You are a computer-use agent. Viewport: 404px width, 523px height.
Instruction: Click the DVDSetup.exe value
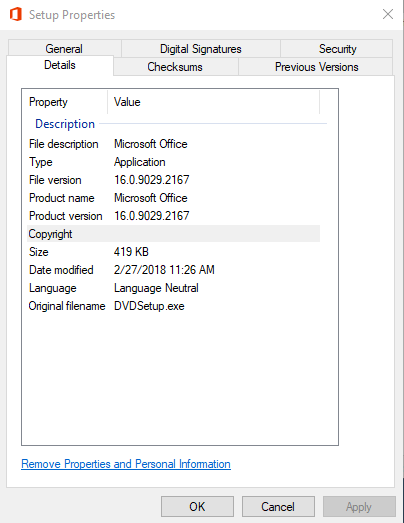tap(149, 306)
